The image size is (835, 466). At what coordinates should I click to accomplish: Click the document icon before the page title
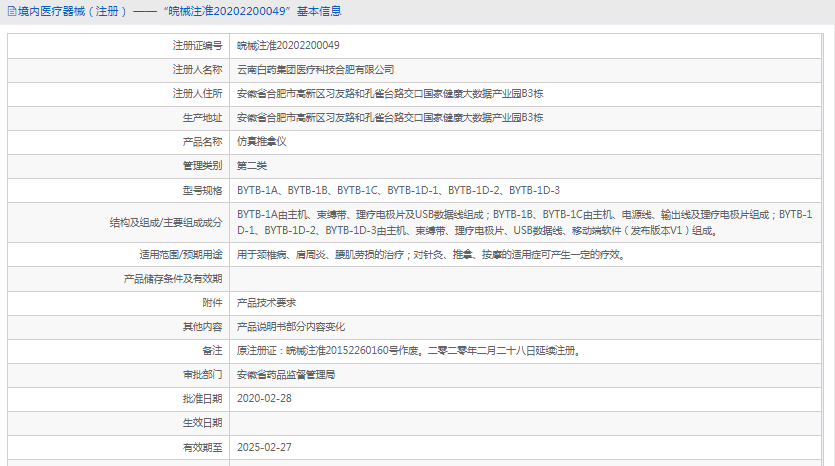point(12,11)
